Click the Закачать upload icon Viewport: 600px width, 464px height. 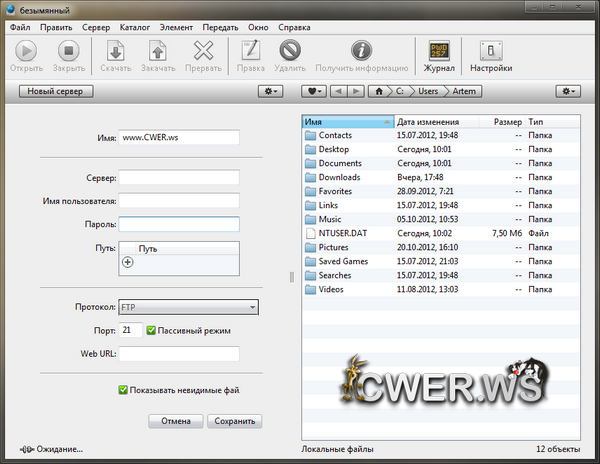coord(157,50)
